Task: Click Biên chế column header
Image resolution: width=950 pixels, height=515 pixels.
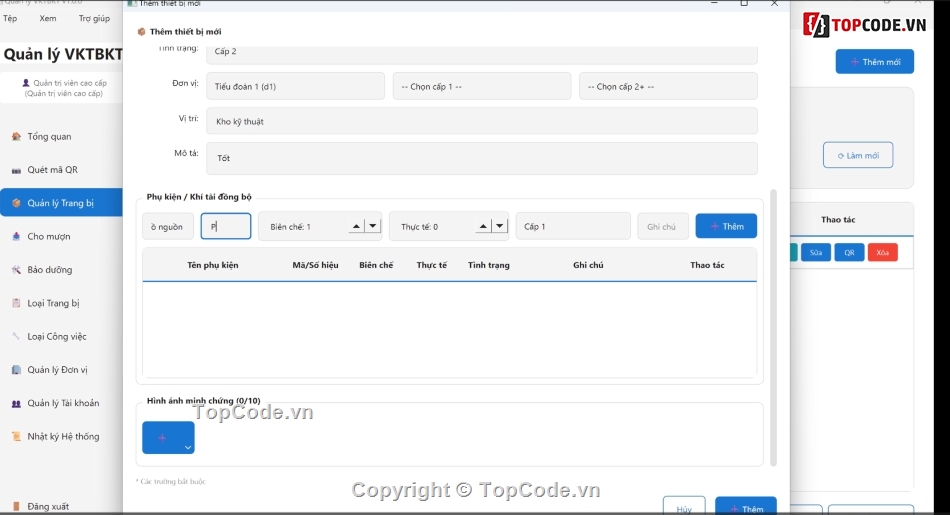Action: click(376, 265)
